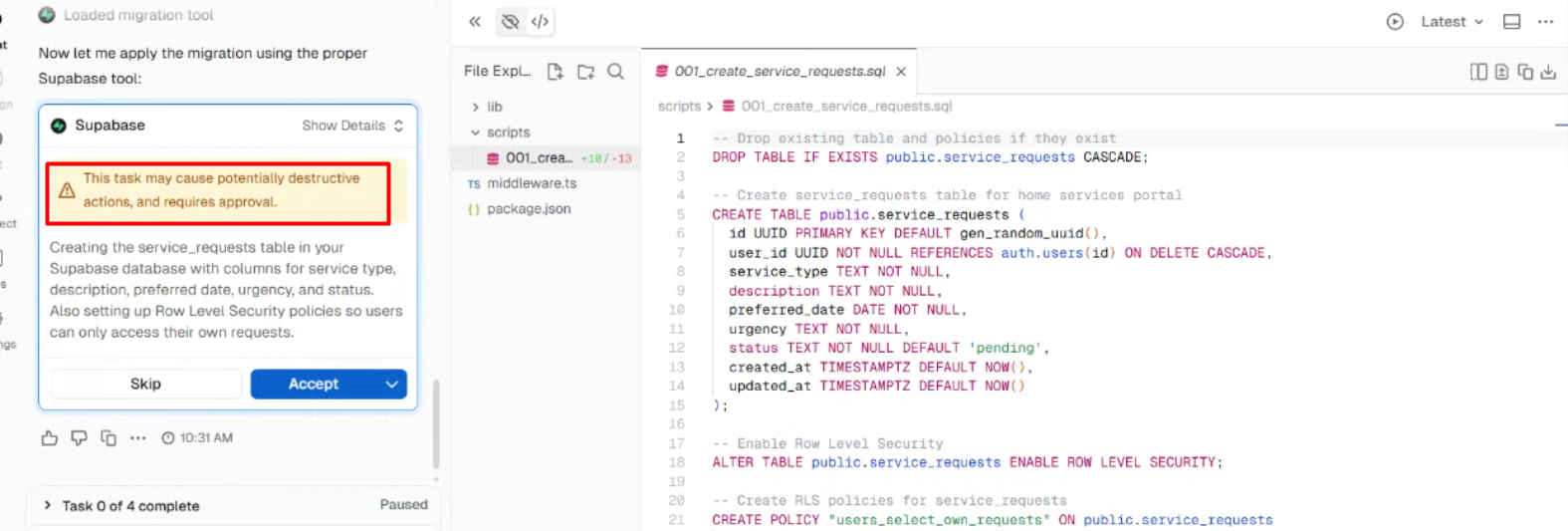Open the Latest version dropdown
This screenshot has width=1568, height=531.
[x=1452, y=22]
